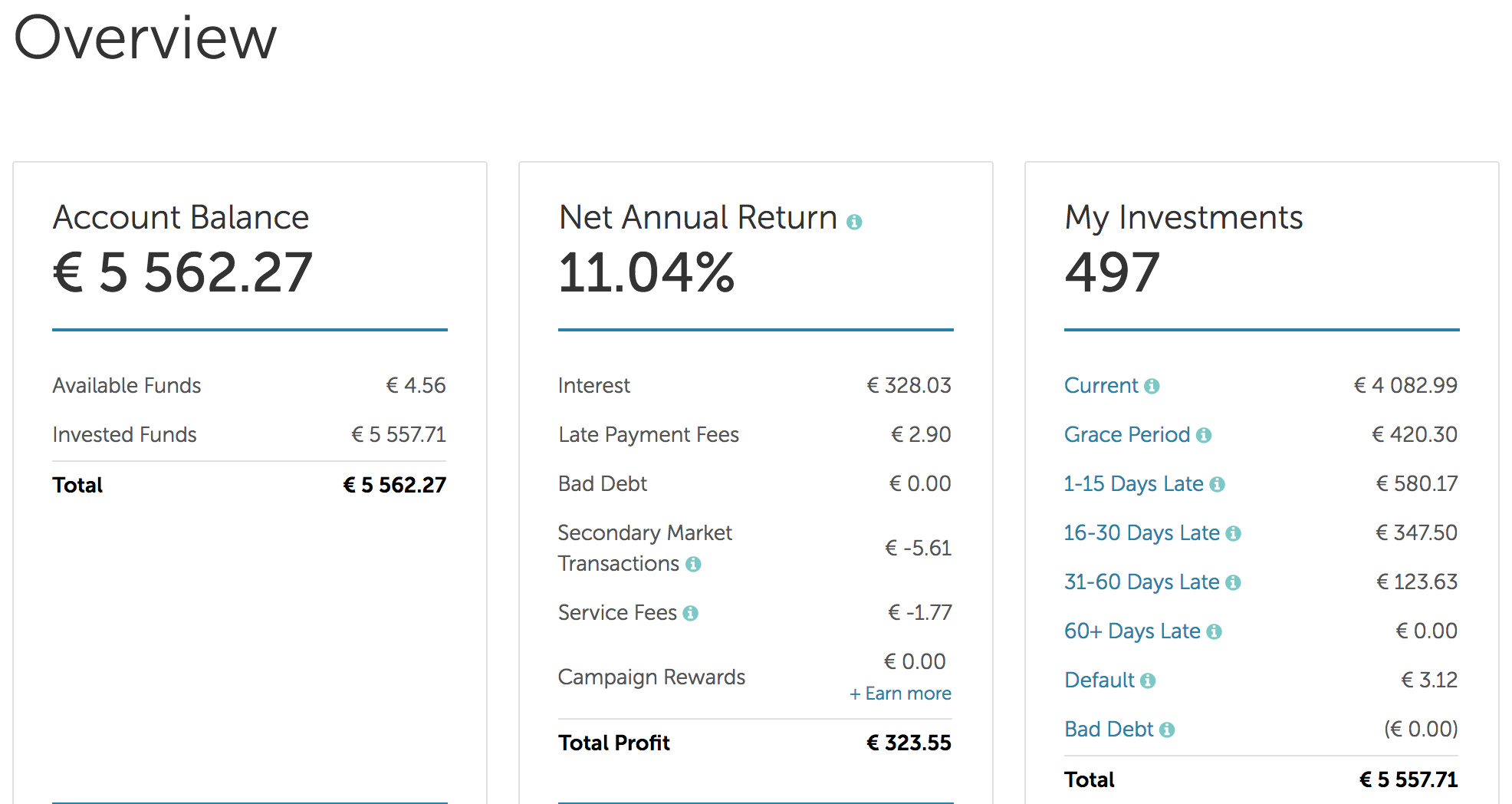Click the 60+ Days Late info icon

click(1214, 631)
